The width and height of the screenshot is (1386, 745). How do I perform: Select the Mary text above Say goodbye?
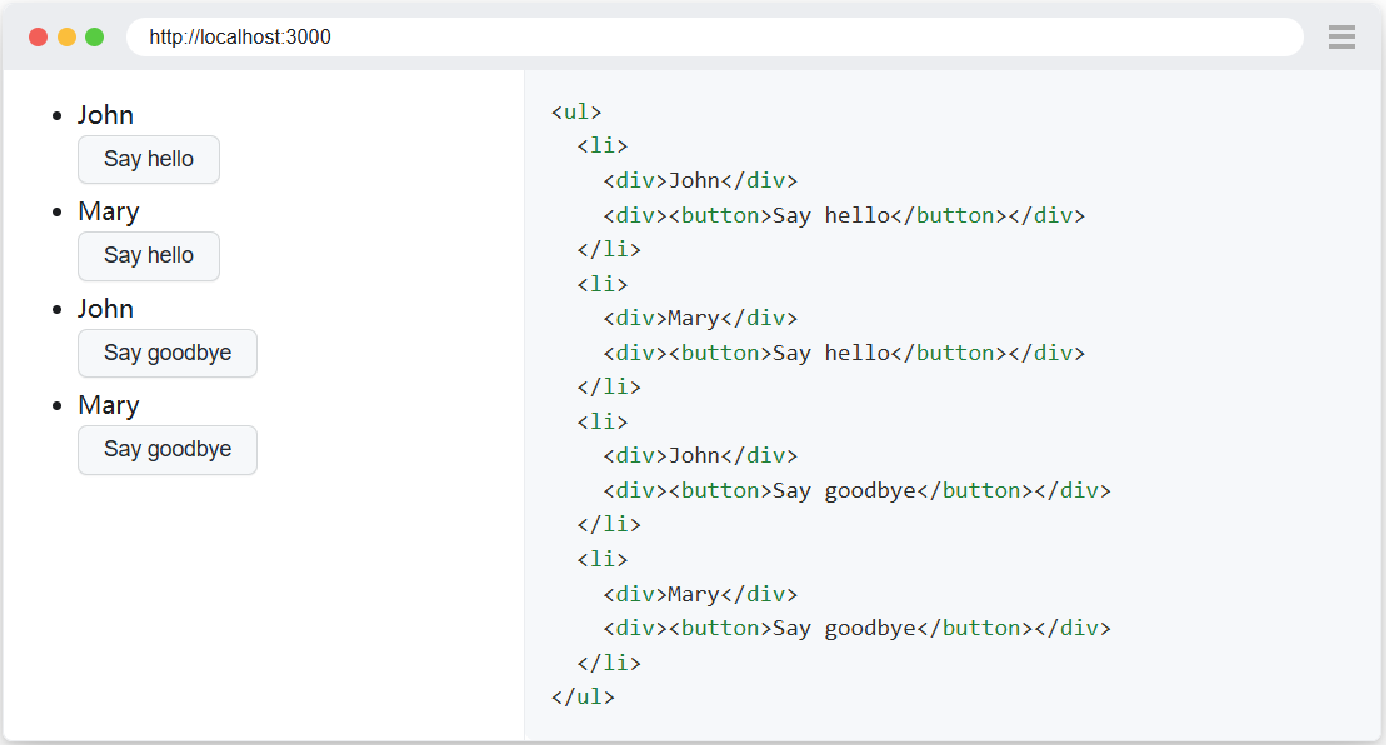pyautogui.click(x=109, y=406)
